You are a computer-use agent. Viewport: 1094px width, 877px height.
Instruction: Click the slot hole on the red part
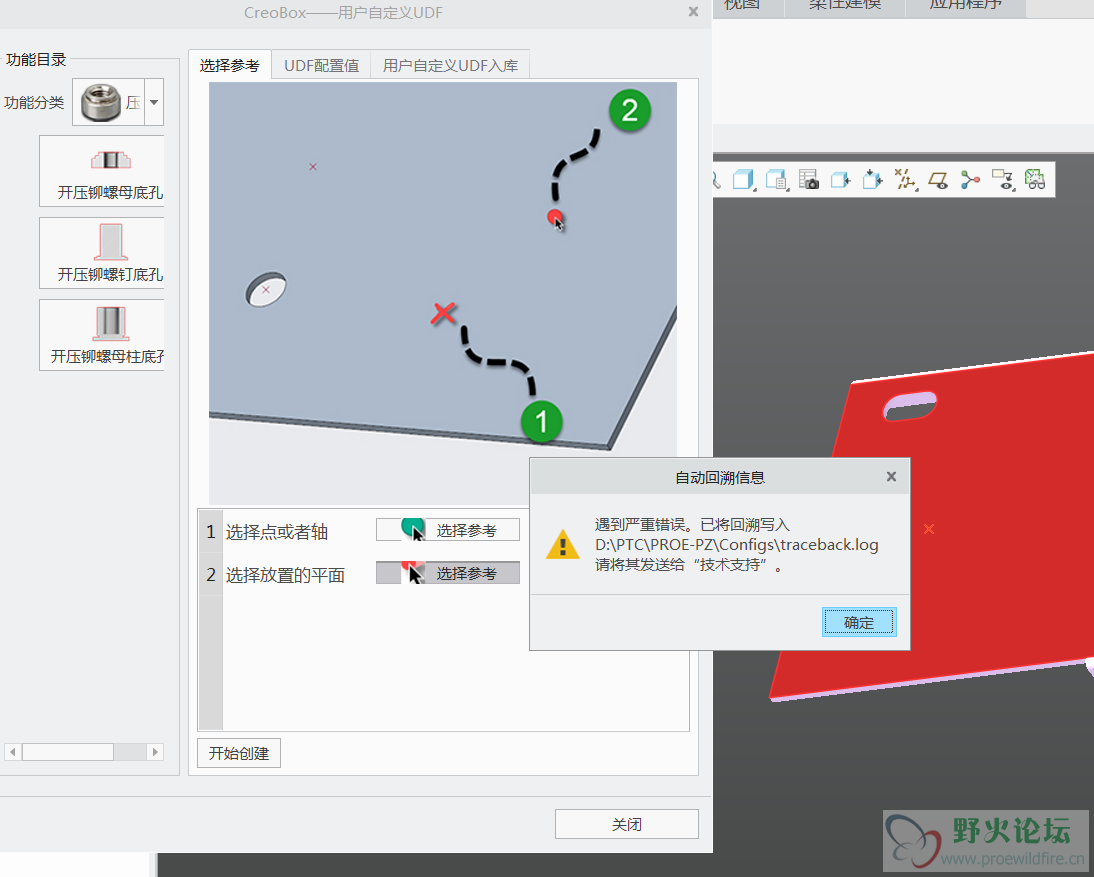point(910,406)
